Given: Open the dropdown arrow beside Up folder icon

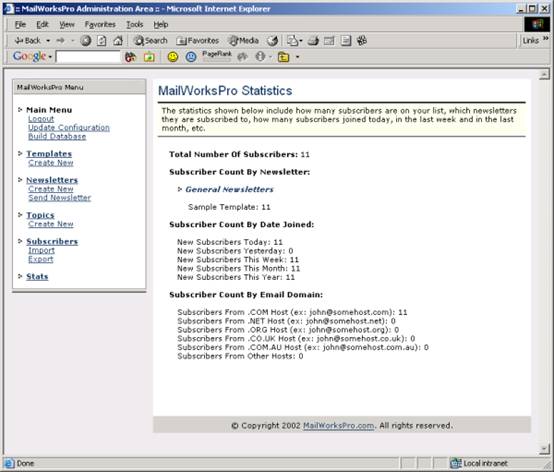Looking at the screenshot, I should point(297,57).
